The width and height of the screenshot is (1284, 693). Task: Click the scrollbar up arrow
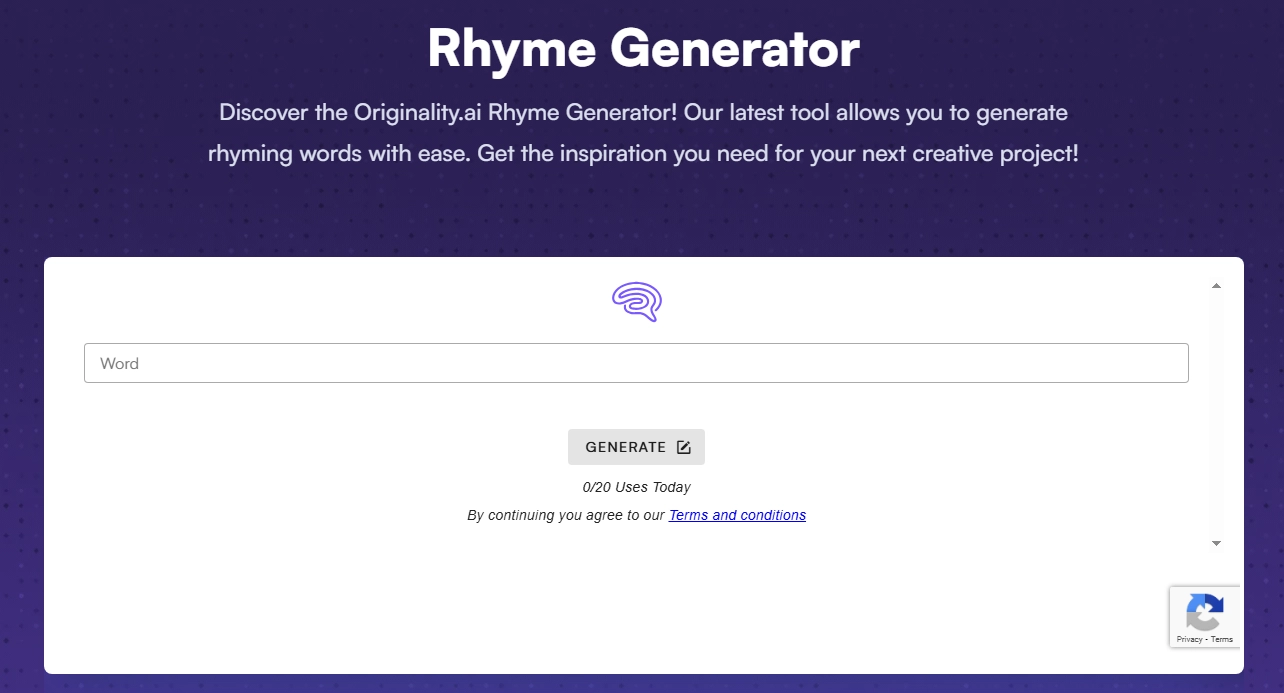pyautogui.click(x=1216, y=284)
